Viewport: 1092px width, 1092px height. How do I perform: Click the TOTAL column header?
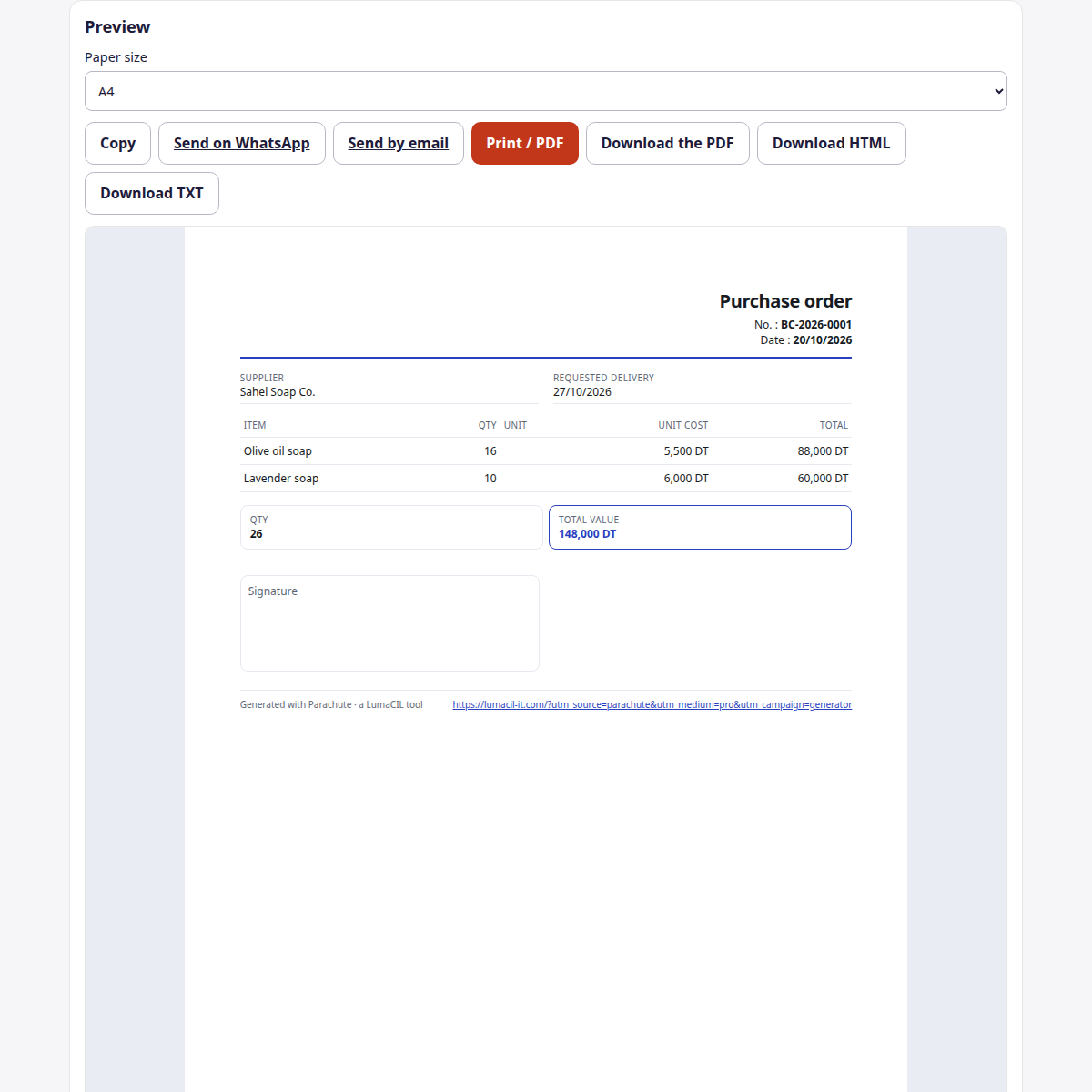tap(834, 425)
